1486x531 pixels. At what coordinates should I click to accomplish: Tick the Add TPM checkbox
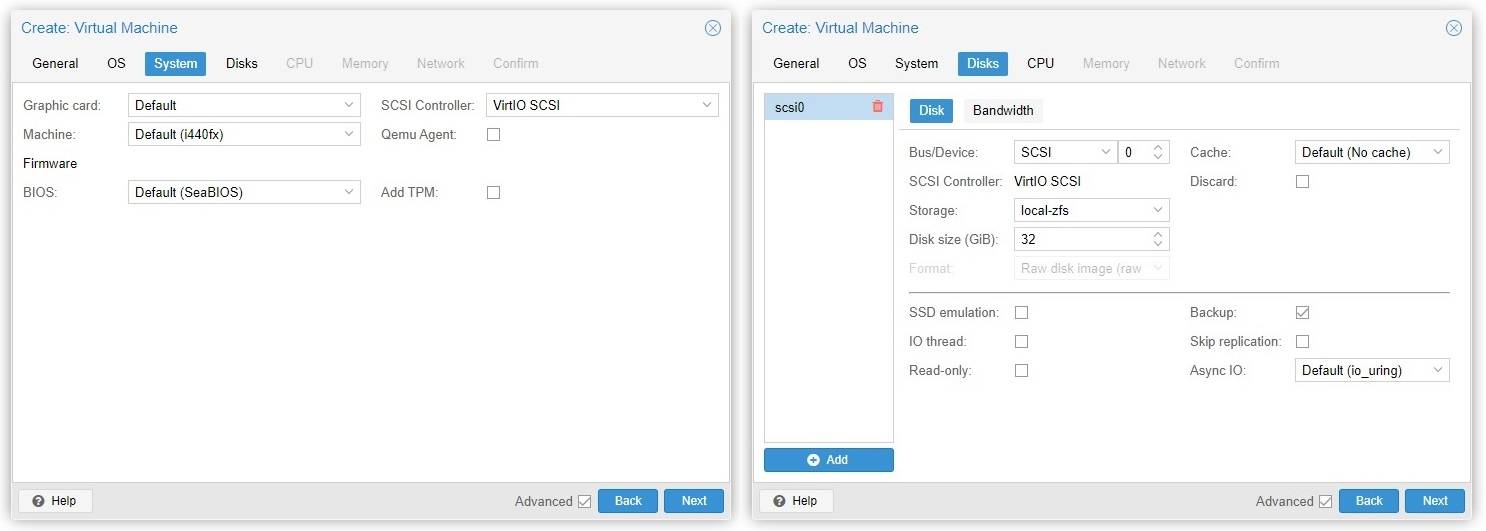(493, 192)
